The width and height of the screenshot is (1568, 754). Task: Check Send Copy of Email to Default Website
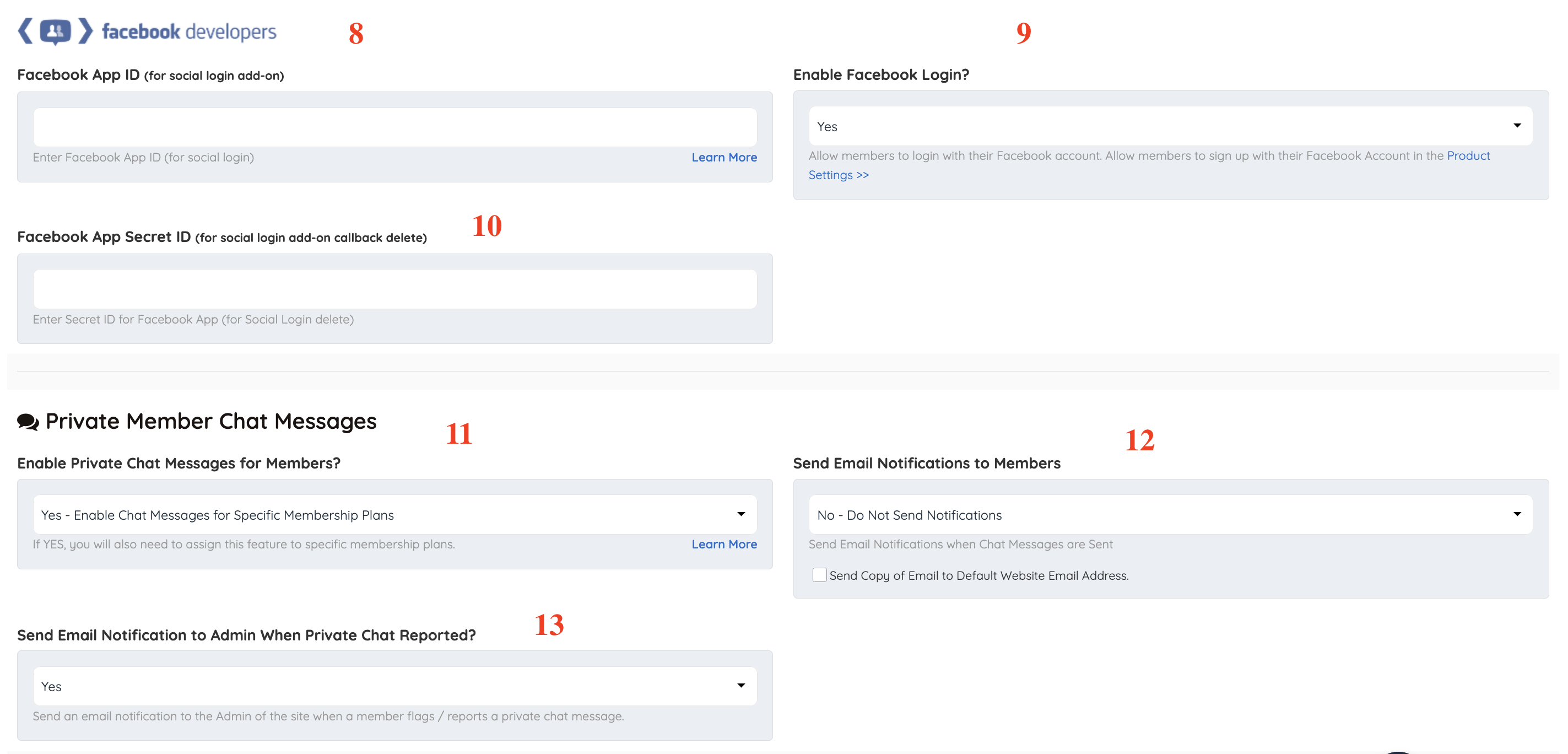819,575
